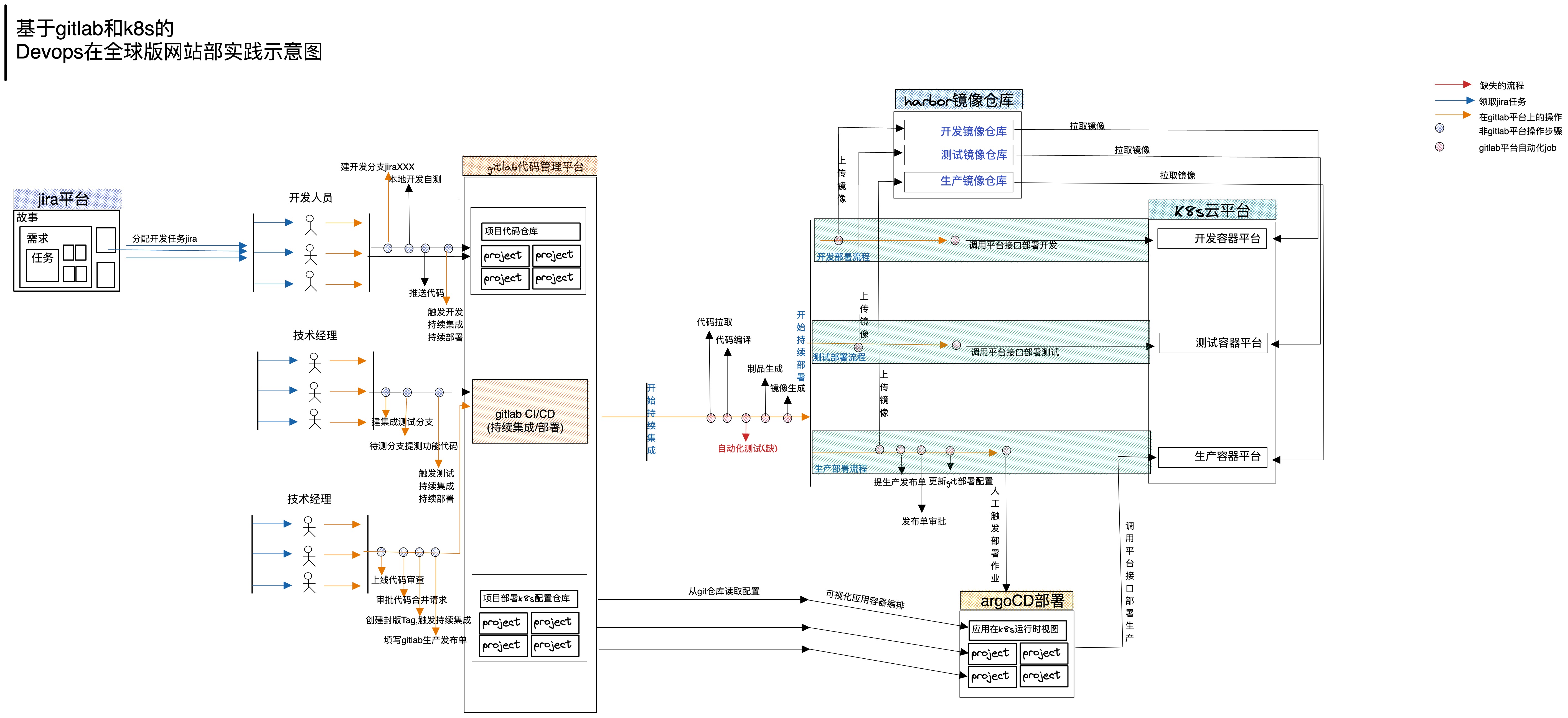
Task: Click the 上线代码审查 label
Action: [x=398, y=580]
